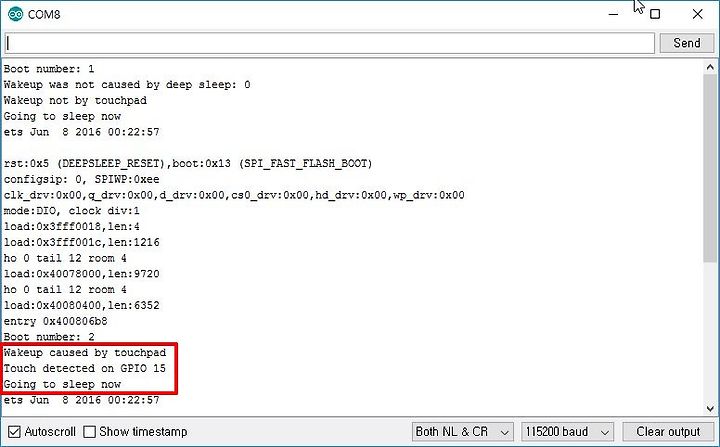Click the 'load:0x3fff0018,len:4' line
Image resolution: width=720 pixels, height=447 pixels.
72,226
